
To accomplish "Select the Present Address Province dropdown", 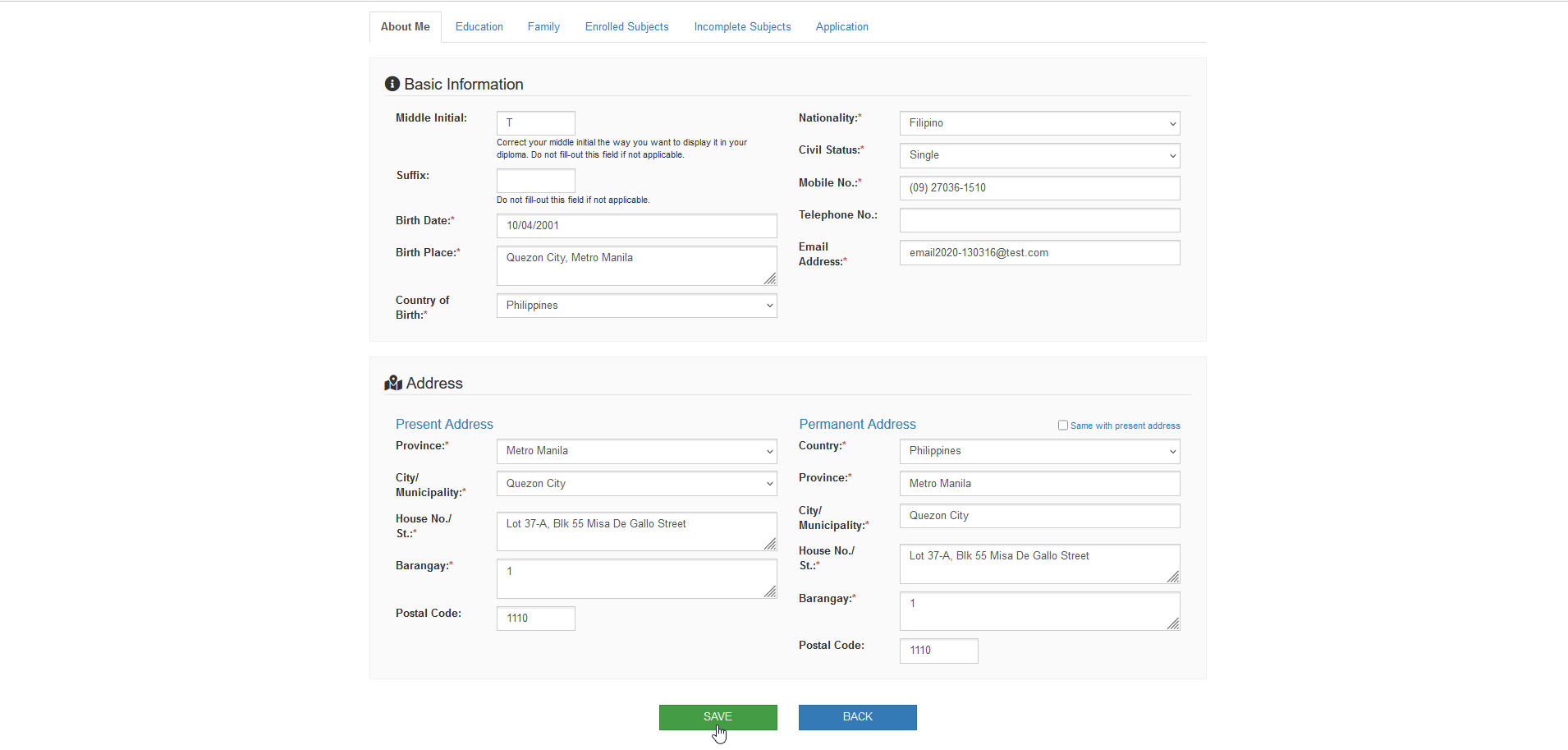I will [636, 451].
